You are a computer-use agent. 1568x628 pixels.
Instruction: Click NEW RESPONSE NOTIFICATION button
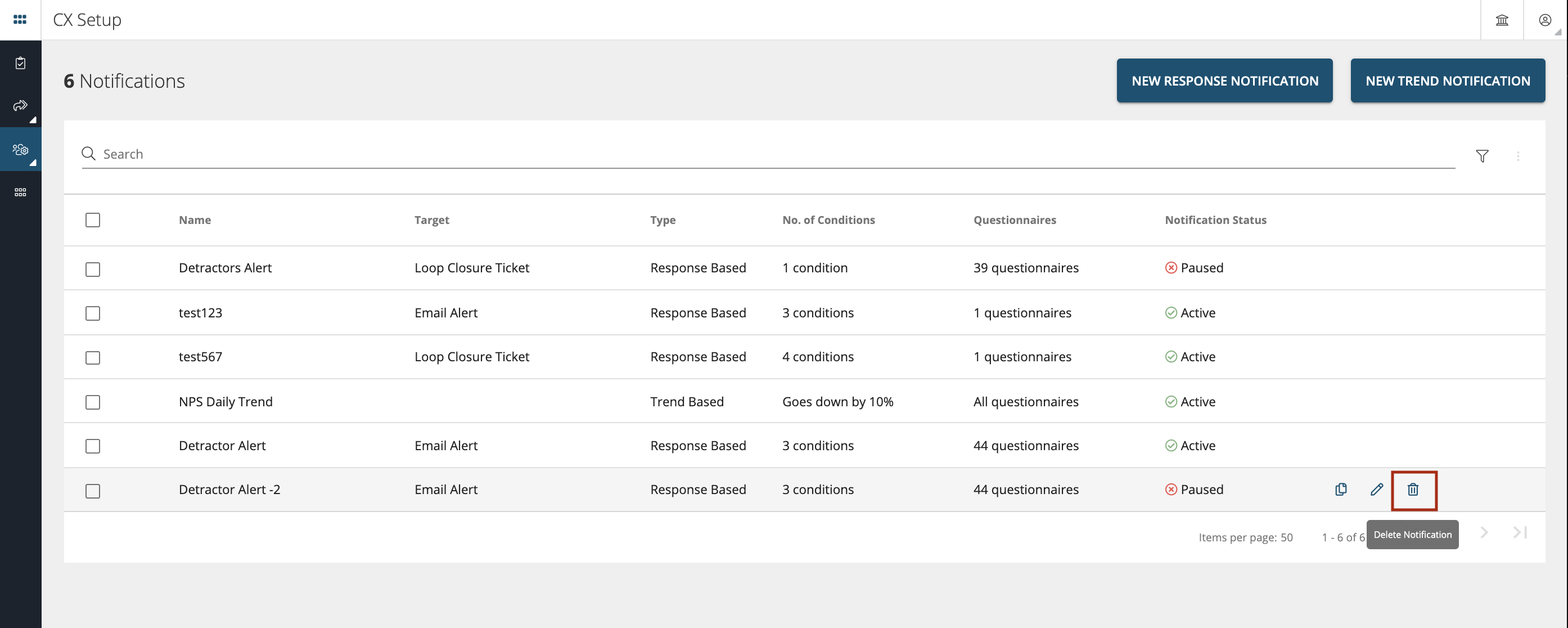click(x=1224, y=80)
